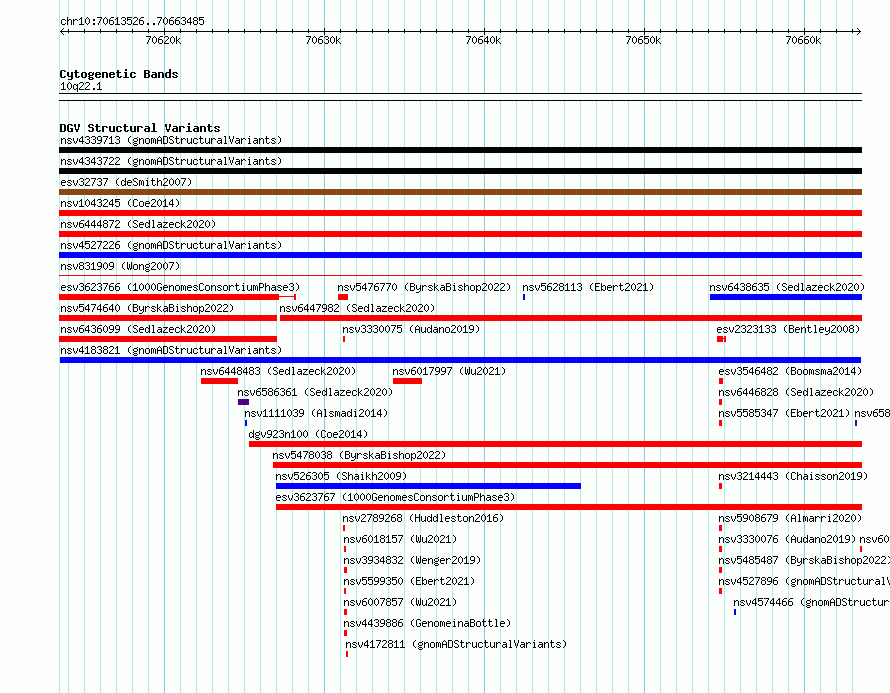Click the red bar under nsv6448483
890x693 pixels.
tap(219, 381)
